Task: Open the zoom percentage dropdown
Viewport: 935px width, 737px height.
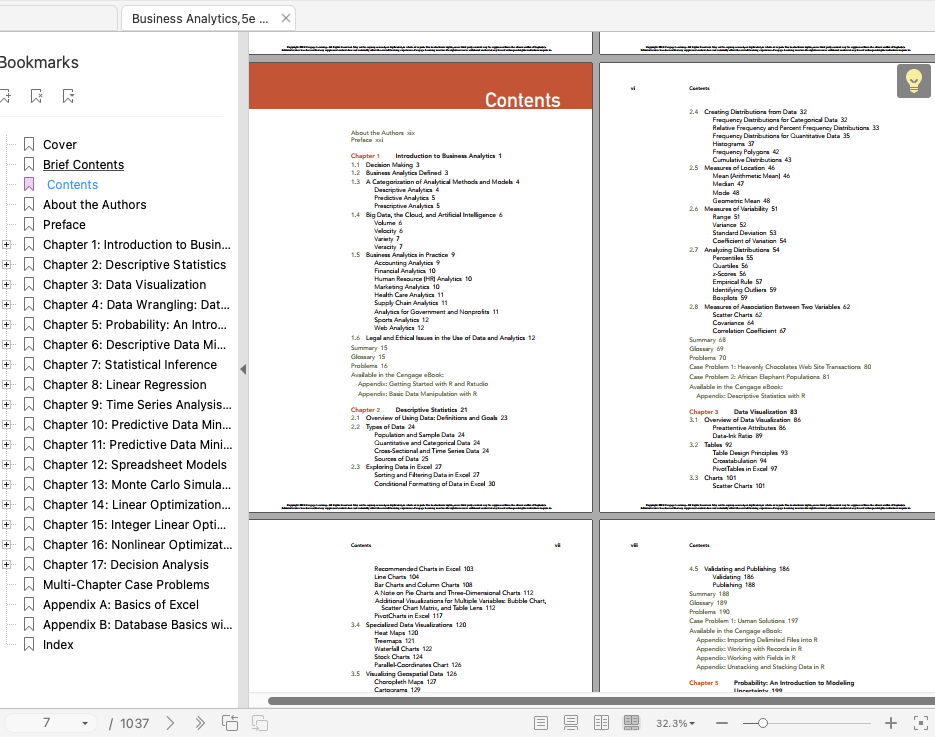Action: tap(676, 723)
